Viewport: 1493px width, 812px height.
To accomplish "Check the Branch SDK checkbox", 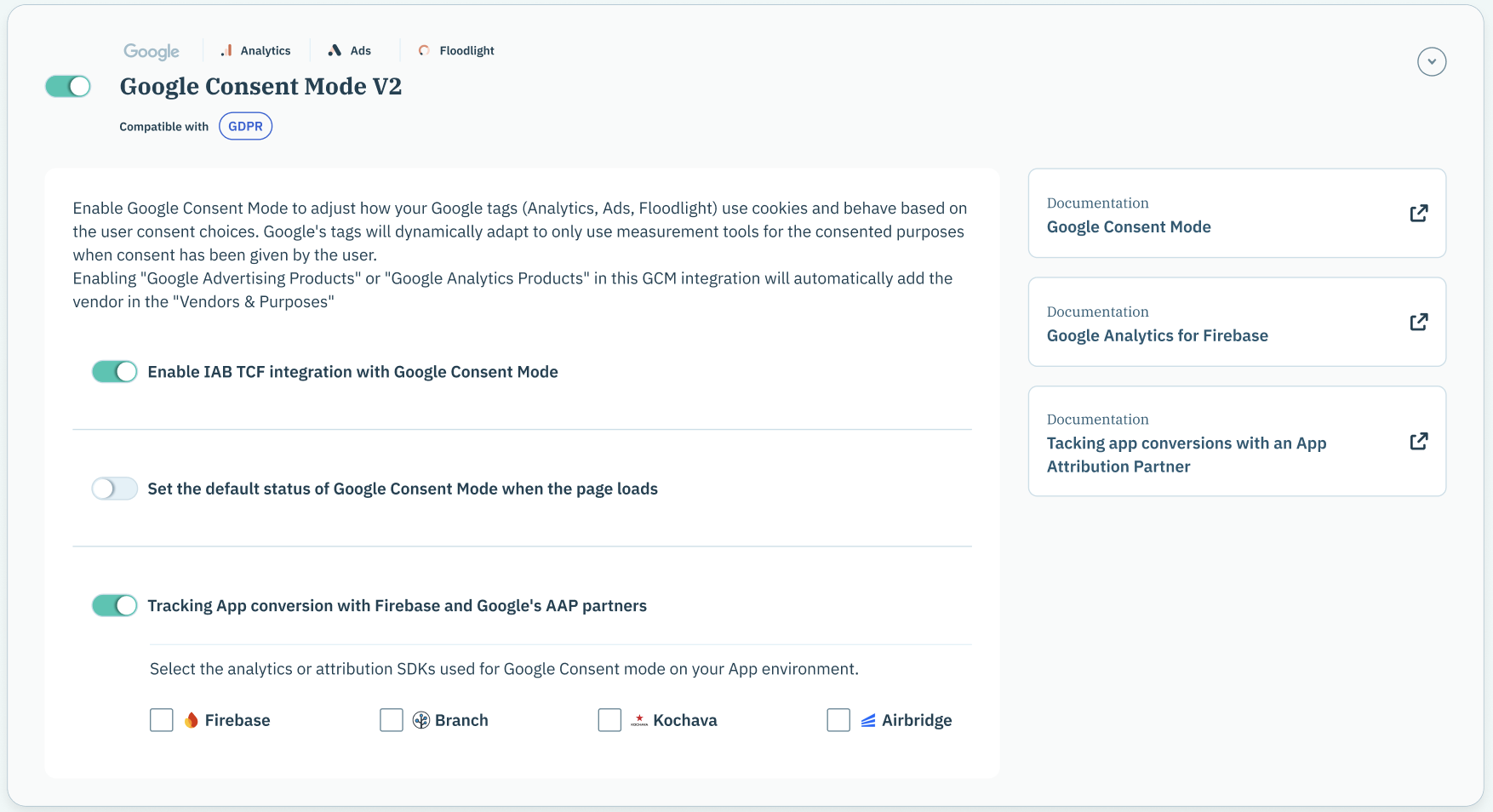I will click(x=392, y=721).
